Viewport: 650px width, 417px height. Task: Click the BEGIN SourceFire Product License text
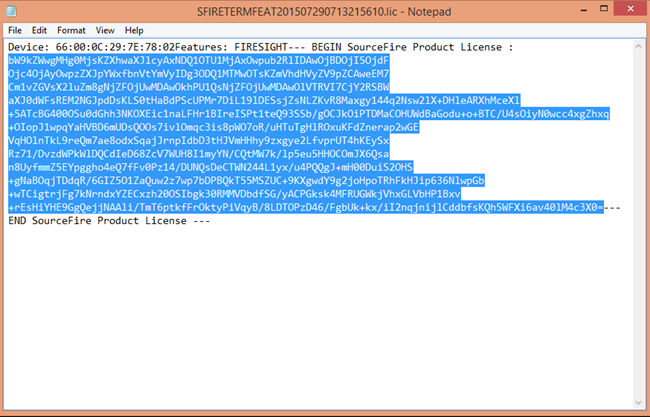(407, 47)
